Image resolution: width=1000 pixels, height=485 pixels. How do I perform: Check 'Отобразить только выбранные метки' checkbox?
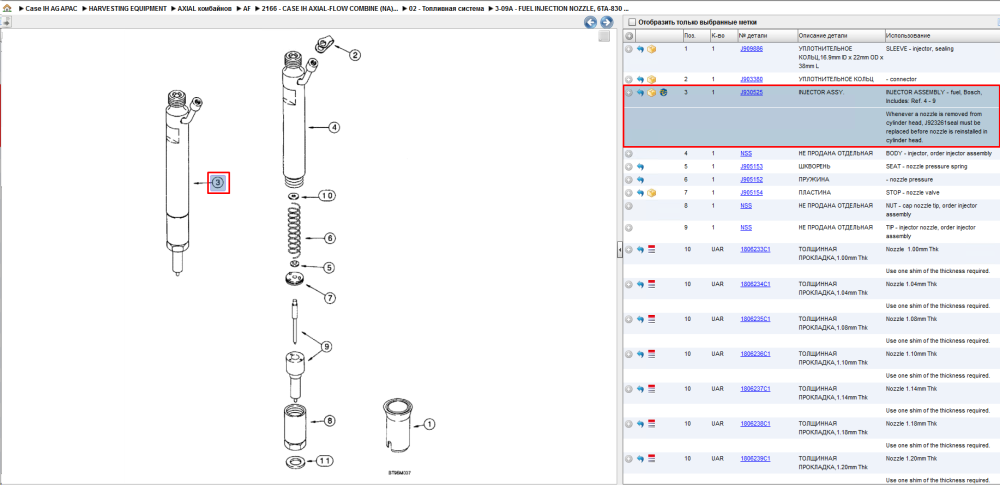(631, 22)
